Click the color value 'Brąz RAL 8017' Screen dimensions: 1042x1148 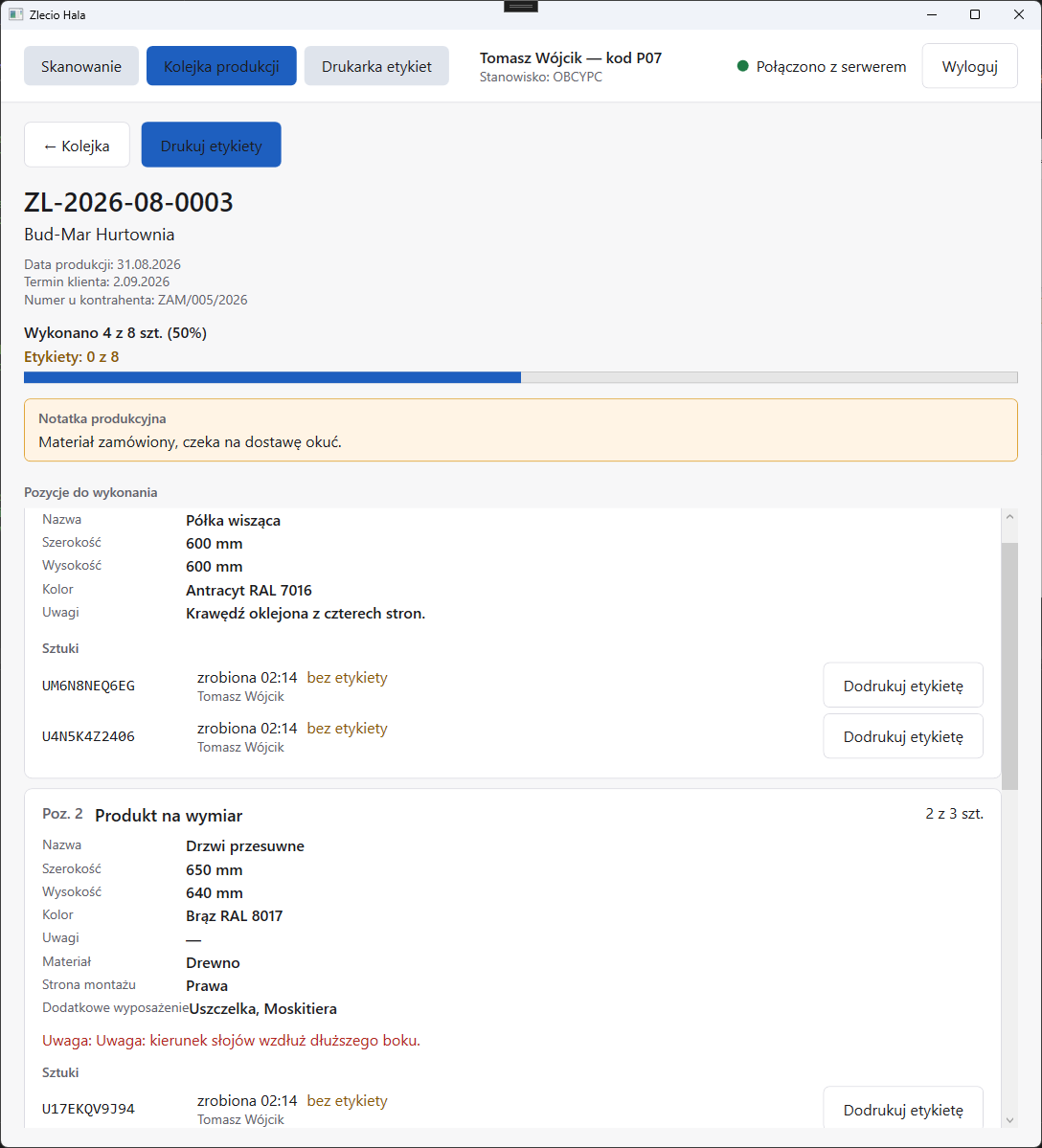click(235, 916)
